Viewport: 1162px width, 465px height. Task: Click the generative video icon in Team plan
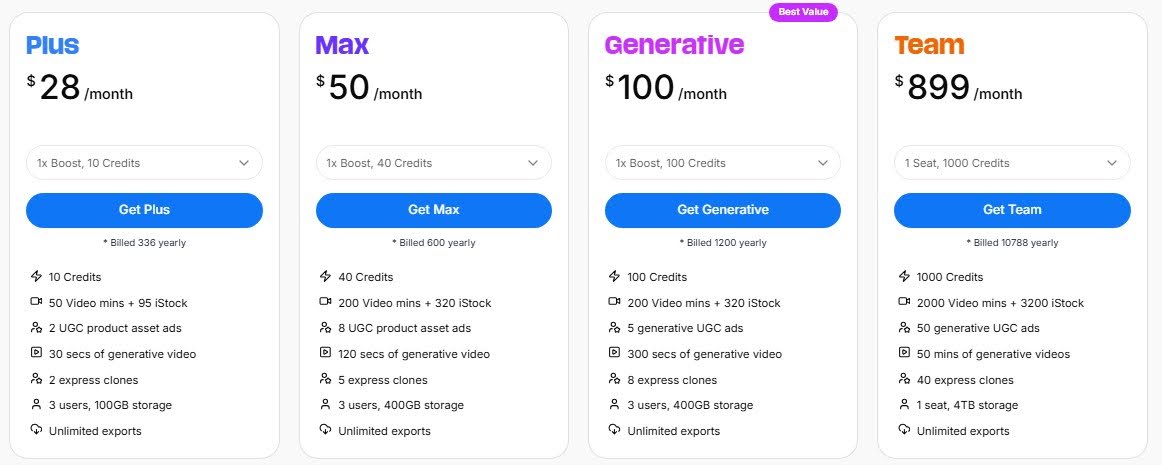coord(904,354)
